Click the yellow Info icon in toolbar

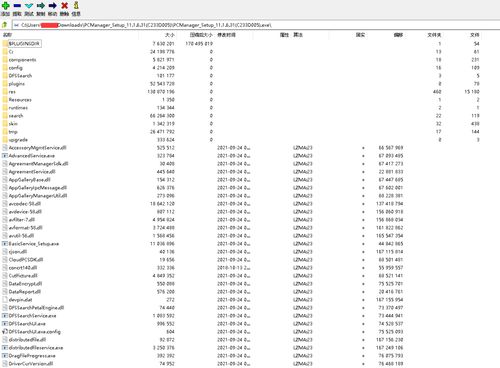pyautogui.click(x=76, y=5)
